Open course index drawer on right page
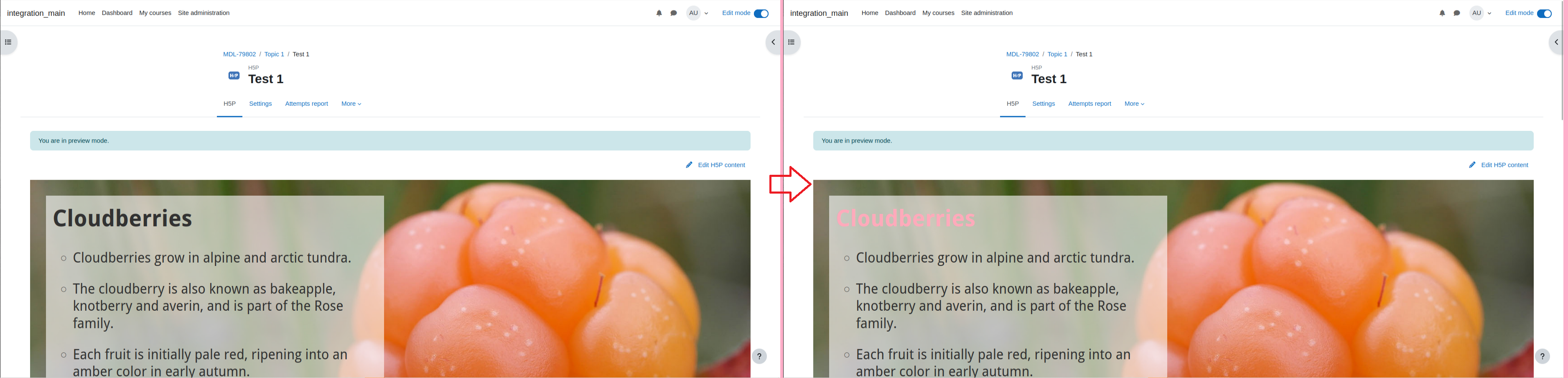1568x378 pixels. click(x=791, y=42)
